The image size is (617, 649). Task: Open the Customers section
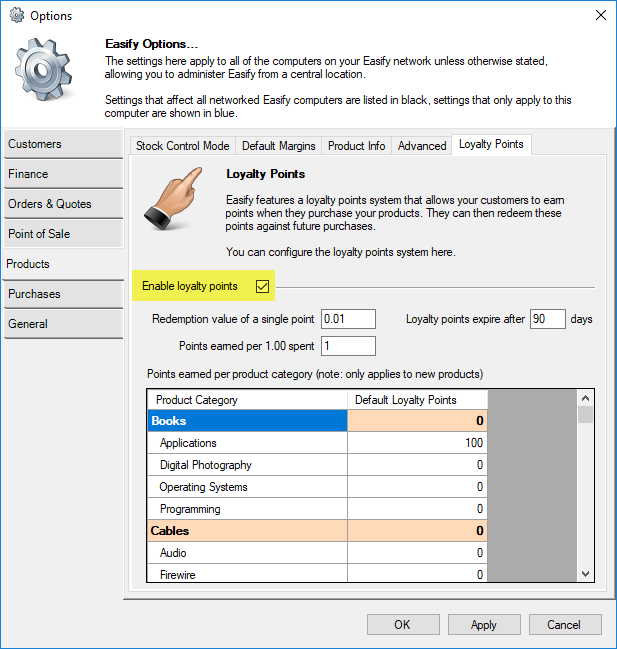pyautogui.click(x=63, y=144)
